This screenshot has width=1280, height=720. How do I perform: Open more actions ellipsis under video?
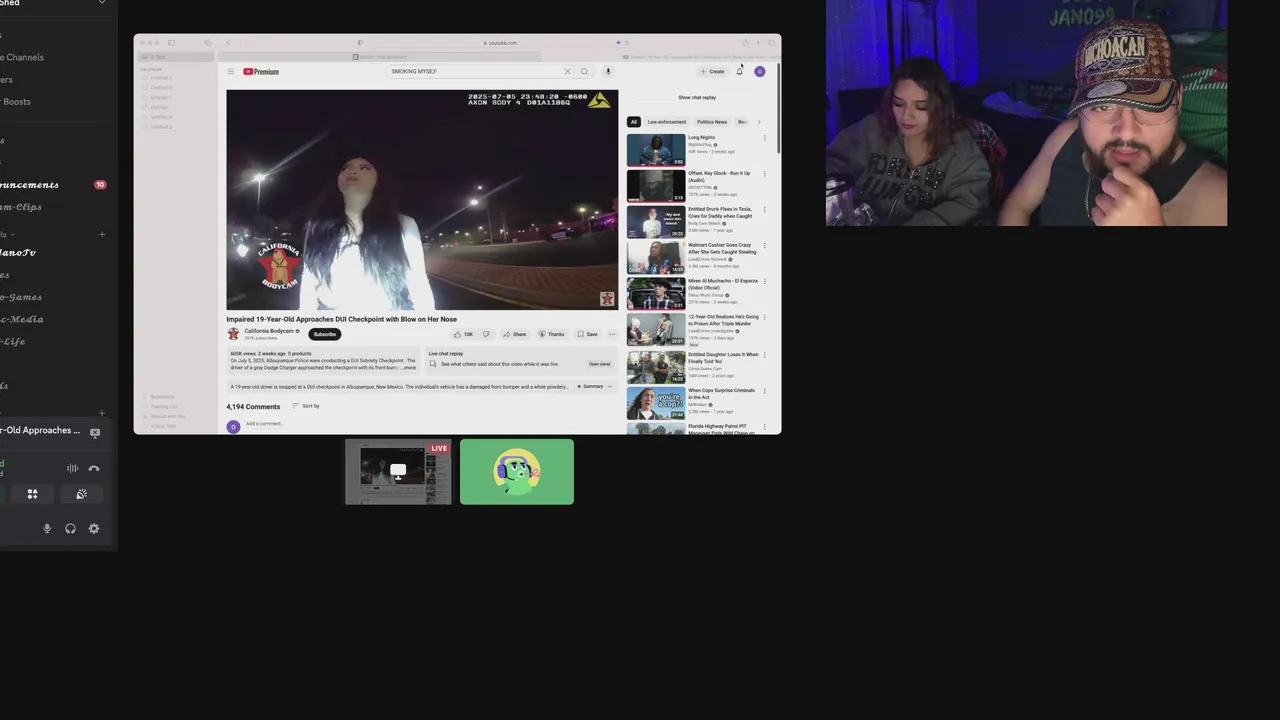pos(612,334)
